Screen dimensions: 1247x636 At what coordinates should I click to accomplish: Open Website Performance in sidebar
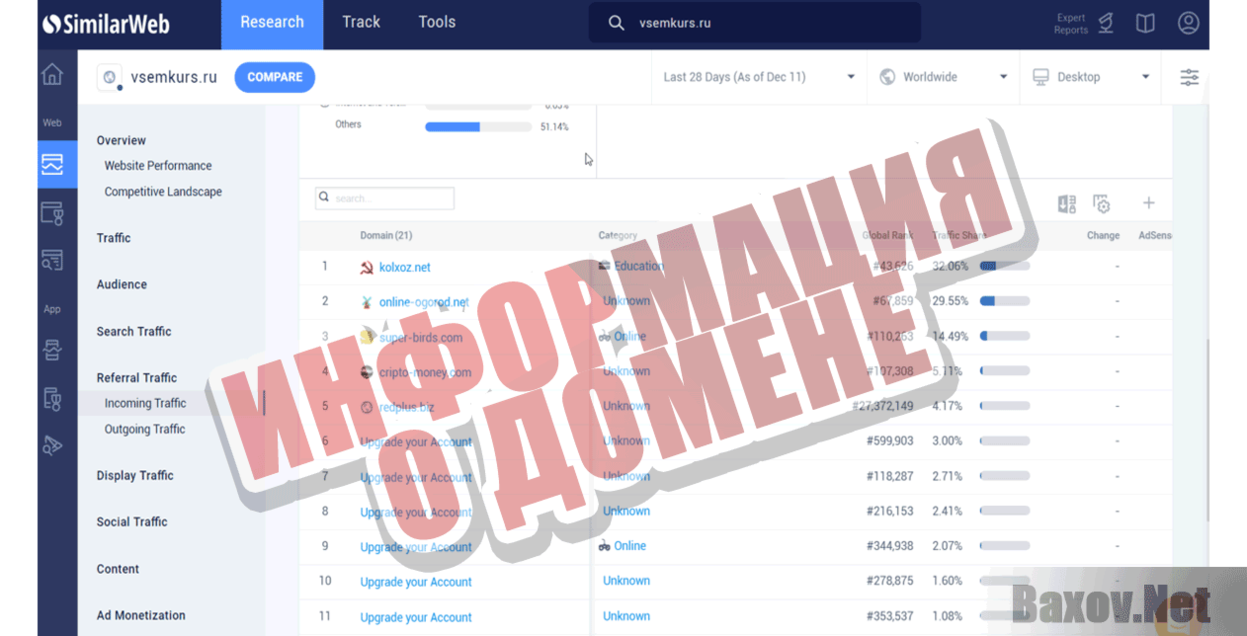[158, 166]
